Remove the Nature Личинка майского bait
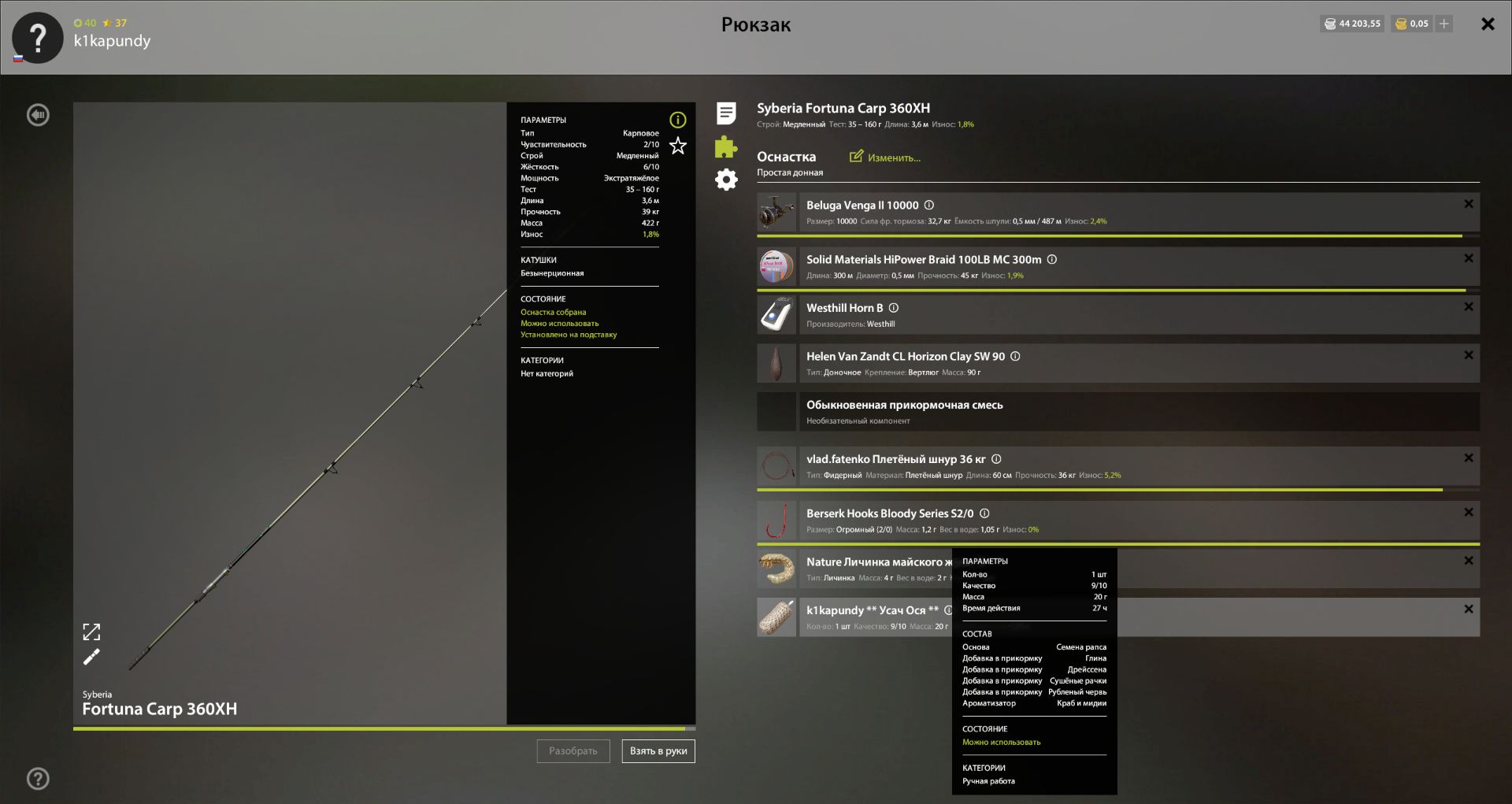Viewport: 1512px width, 804px height. click(1469, 561)
